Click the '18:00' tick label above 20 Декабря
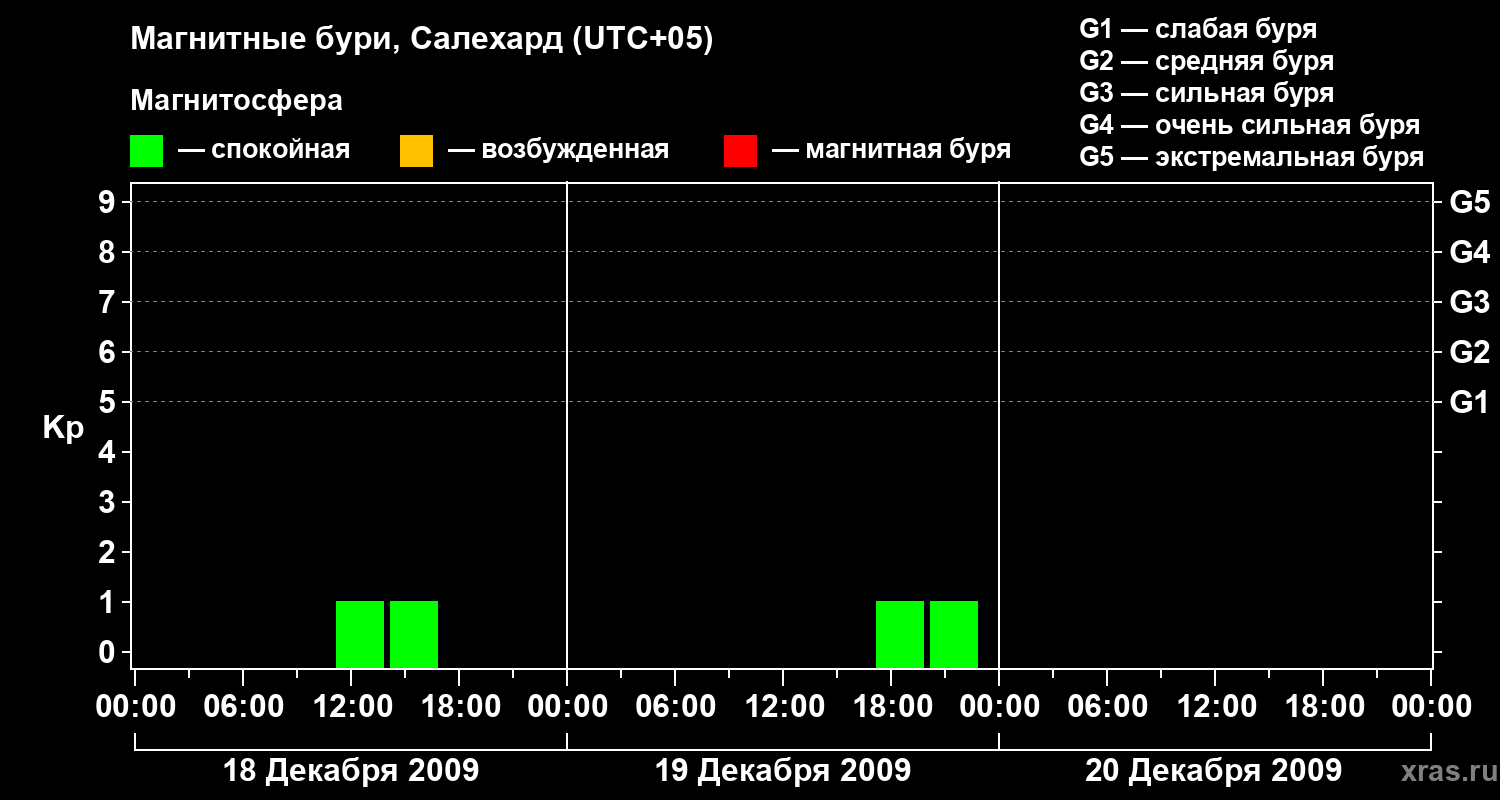1500x800 pixels. pyautogui.click(x=1323, y=706)
